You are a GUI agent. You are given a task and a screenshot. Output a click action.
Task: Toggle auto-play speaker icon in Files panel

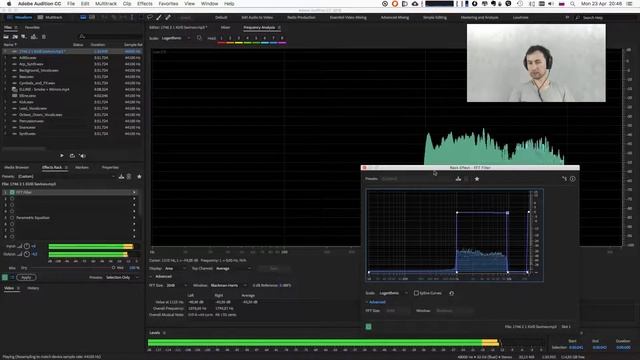click(82, 156)
